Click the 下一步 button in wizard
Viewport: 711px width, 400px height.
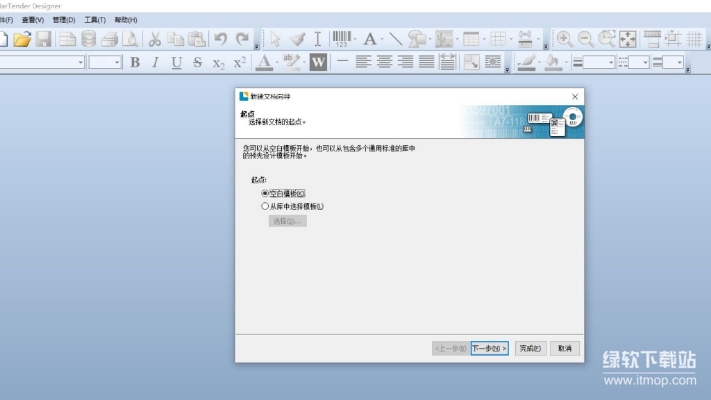(x=490, y=348)
